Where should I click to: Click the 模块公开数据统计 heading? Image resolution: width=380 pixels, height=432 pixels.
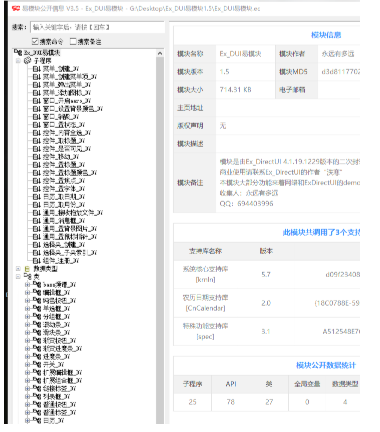326,365
